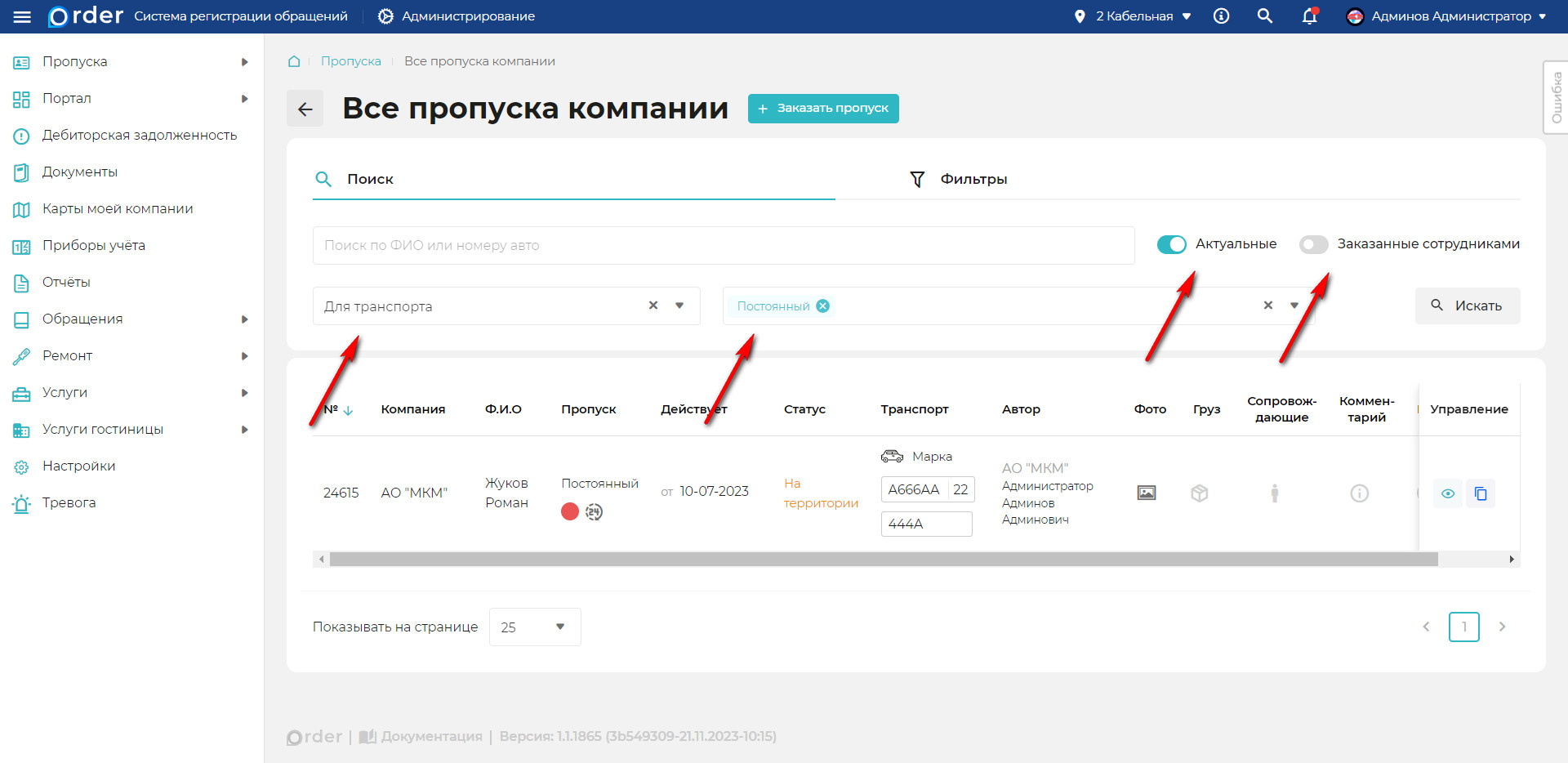The width and height of the screenshot is (1568, 763).
Task: Open the notifications bell icon
Action: tap(1309, 16)
